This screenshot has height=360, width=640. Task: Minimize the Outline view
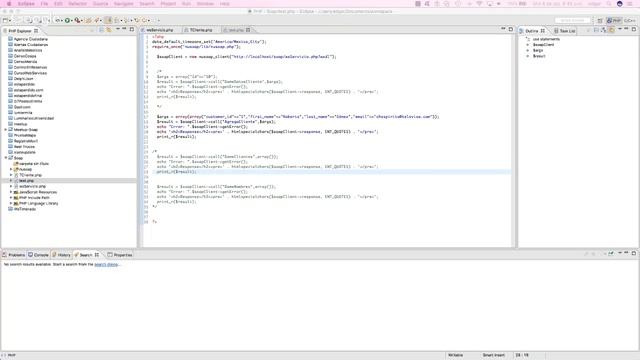627,29
